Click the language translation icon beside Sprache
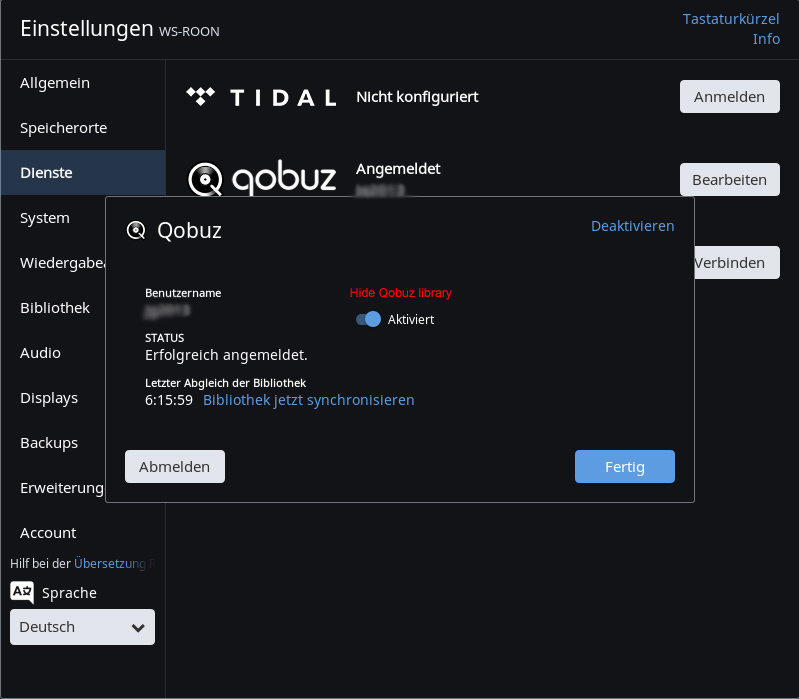The height and width of the screenshot is (699, 799). 22,592
